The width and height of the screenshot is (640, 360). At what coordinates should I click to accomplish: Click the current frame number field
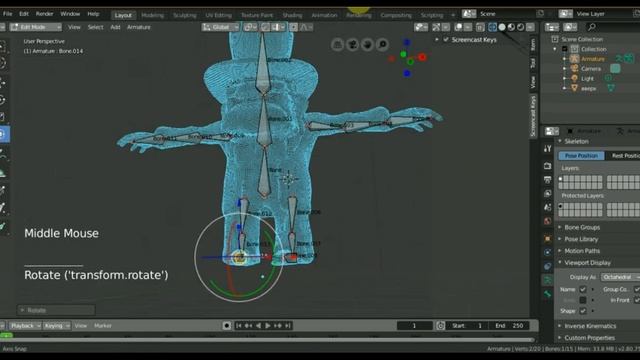(414, 326)
